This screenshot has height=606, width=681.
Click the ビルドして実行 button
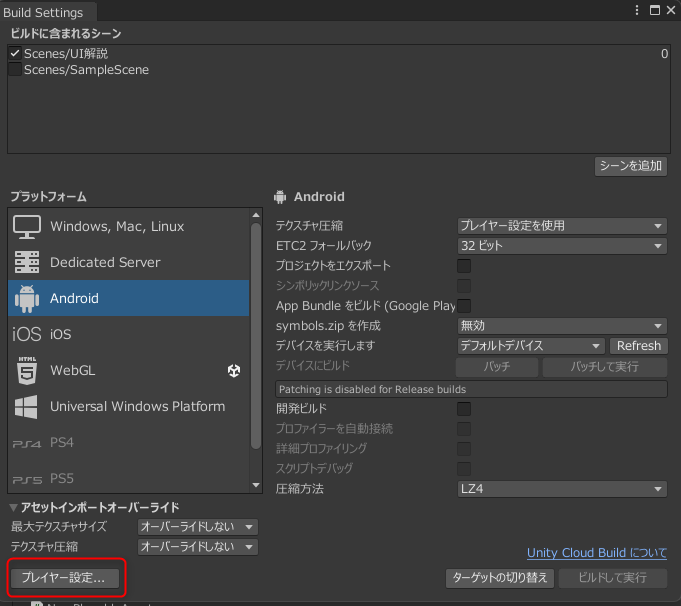pyautogui.click(x=612, y=578)
